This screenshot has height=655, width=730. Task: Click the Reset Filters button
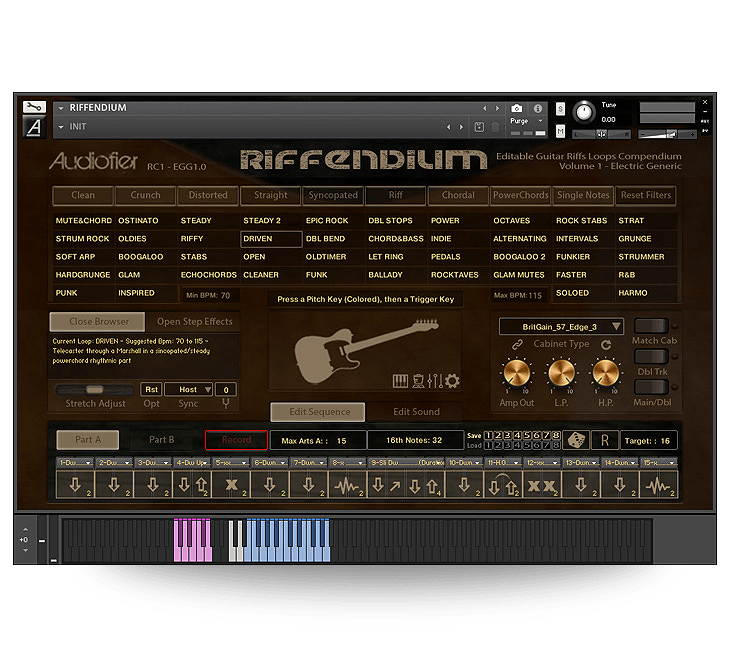point(646,196)
